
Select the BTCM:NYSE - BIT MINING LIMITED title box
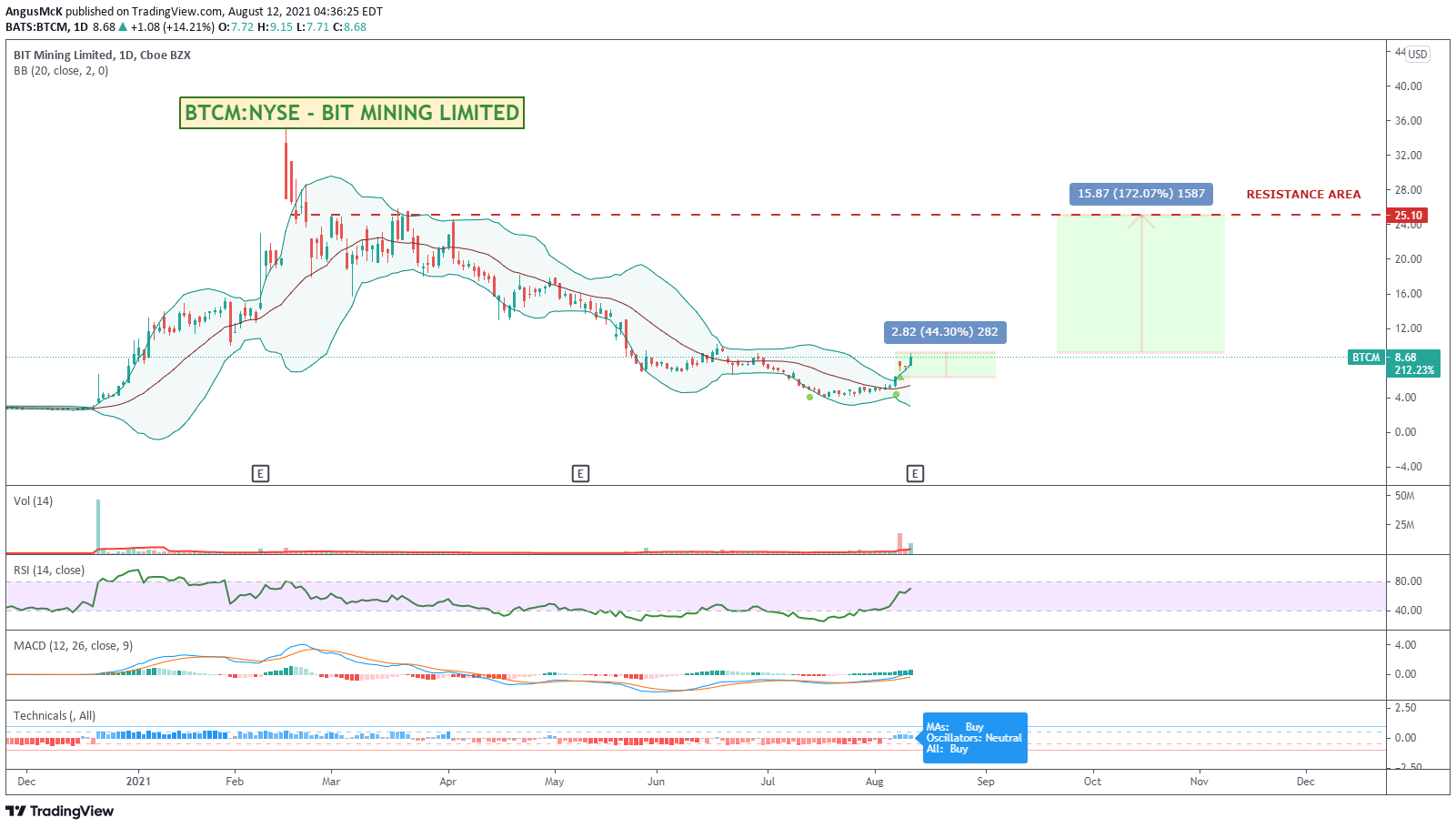tap(352, 113)
